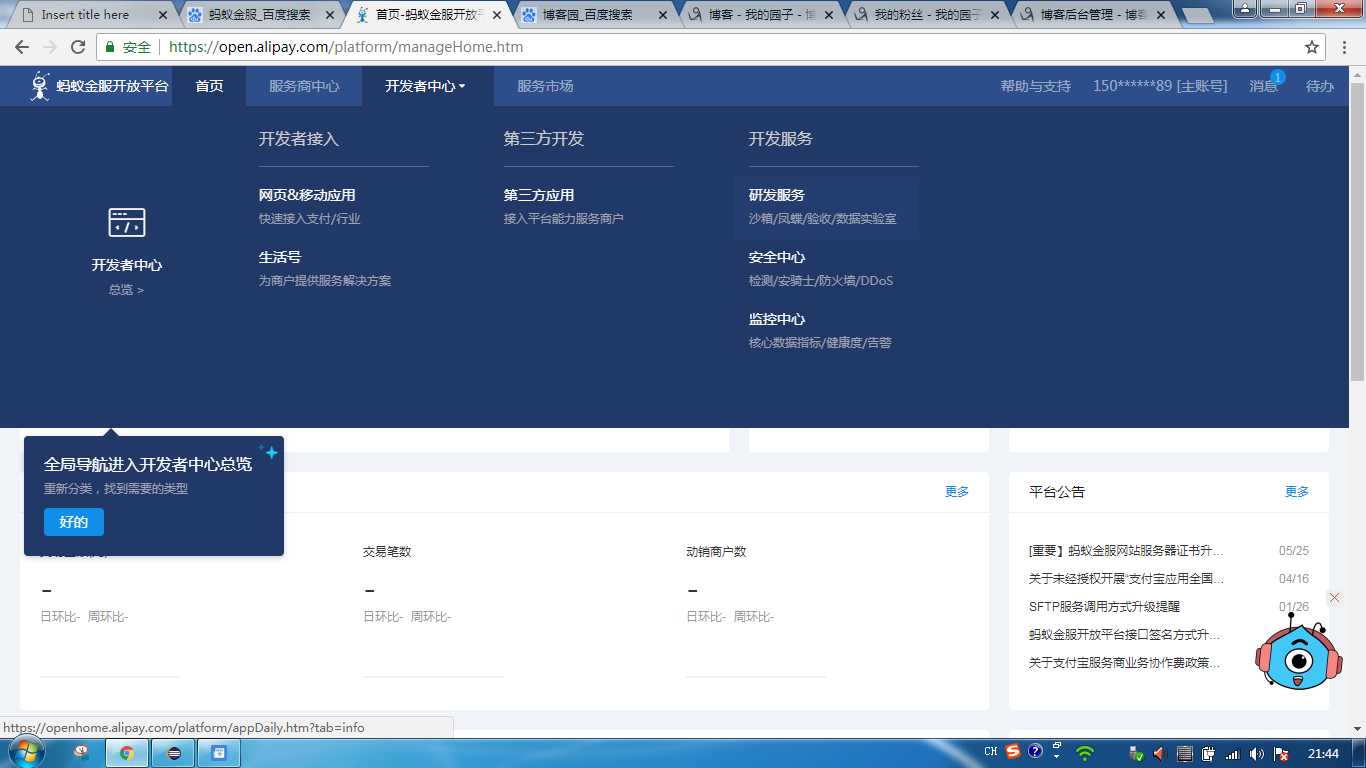Open the 关于支付宝服务商业务协作费政策 announcement
This screenshot has width=1366, height=768.
pos(1125,663)
